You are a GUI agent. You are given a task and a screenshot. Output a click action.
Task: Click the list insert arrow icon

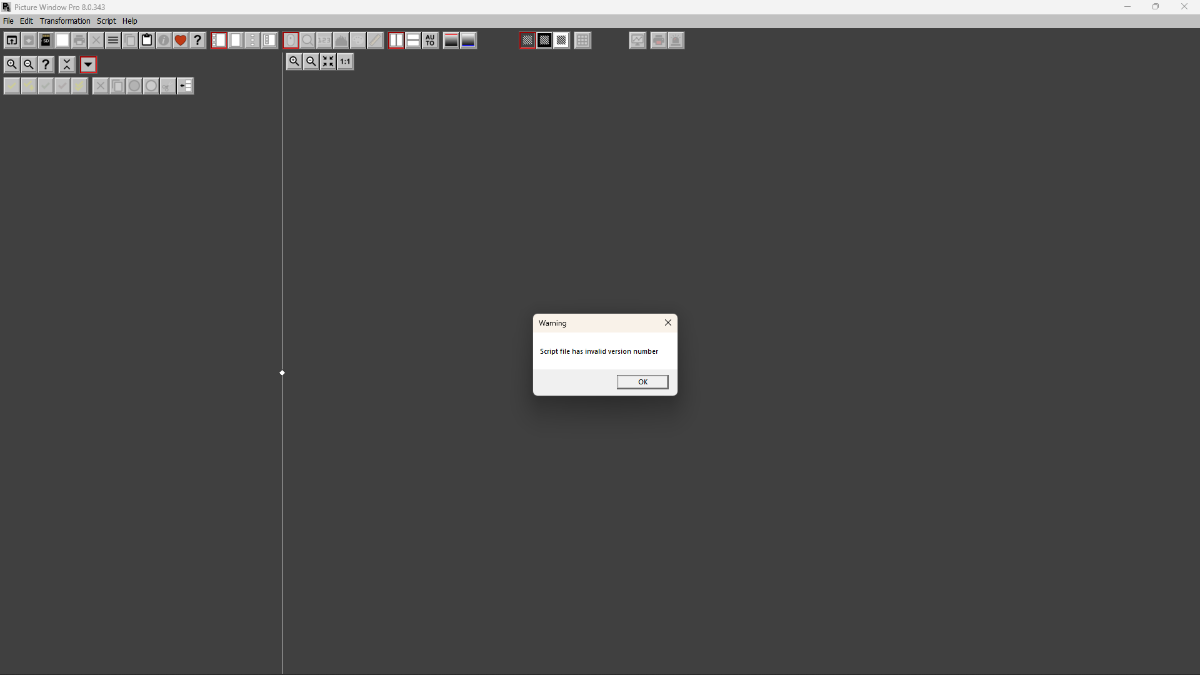pyautogui.click(x=185, y=86)
